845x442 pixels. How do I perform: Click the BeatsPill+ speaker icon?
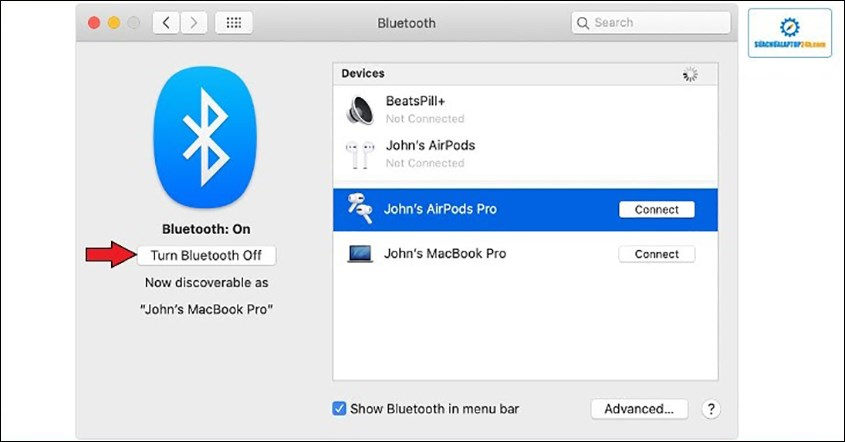coord(361,109)
